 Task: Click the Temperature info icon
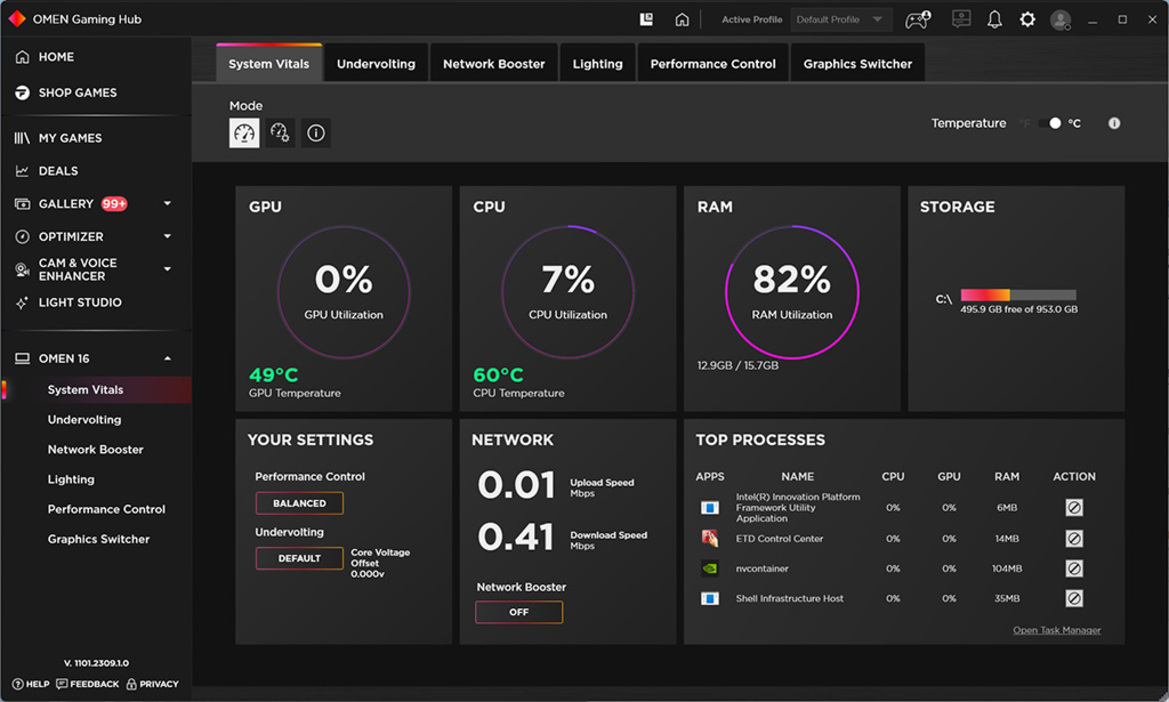click(1114, 123)
